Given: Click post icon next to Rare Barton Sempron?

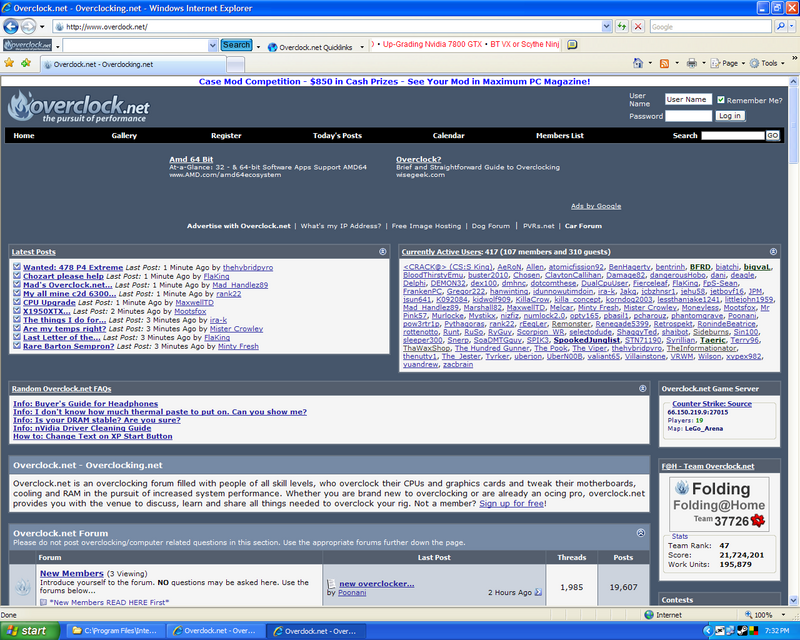Looking at the screenshot, I should point(17,346).
